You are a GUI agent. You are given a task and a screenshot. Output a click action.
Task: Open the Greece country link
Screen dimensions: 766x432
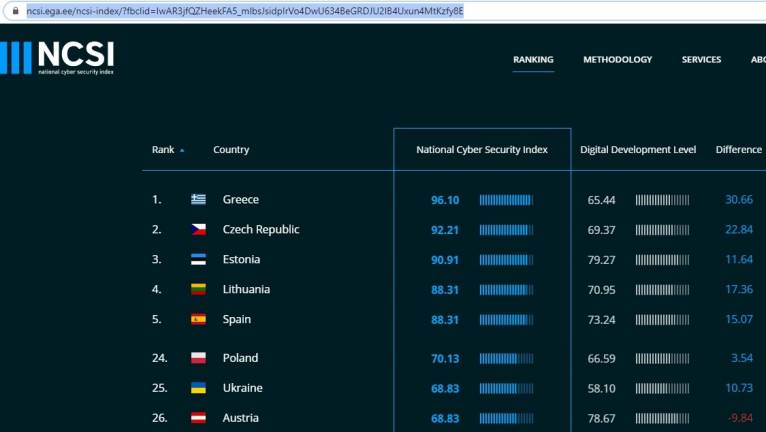point(241,199)
